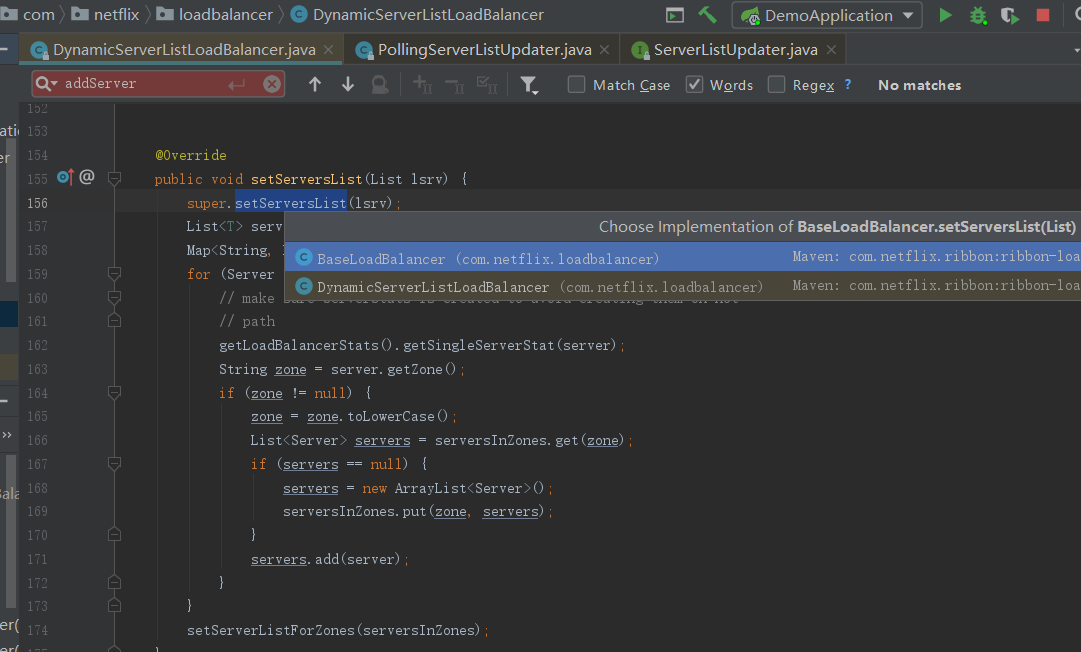Open the Regex help question mark

[848, 84]
